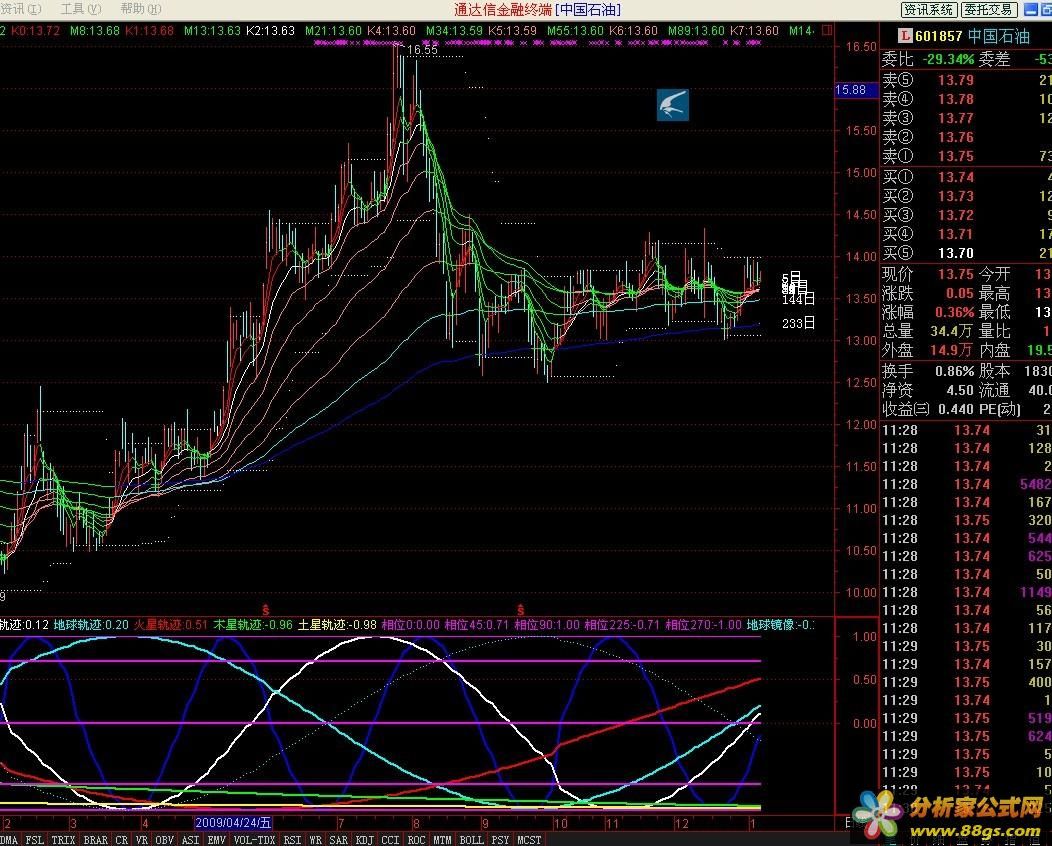This screenshot has height=846, width=1052.
Task: Click the 买③ price 13.72
Action: (x=955, y=215)
